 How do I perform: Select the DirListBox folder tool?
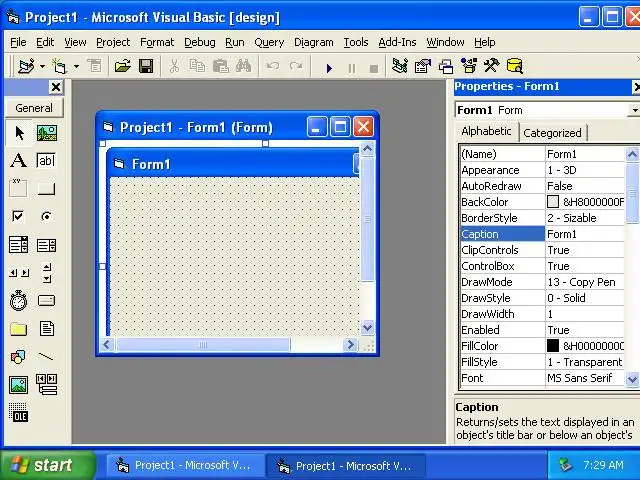point(18,329)
